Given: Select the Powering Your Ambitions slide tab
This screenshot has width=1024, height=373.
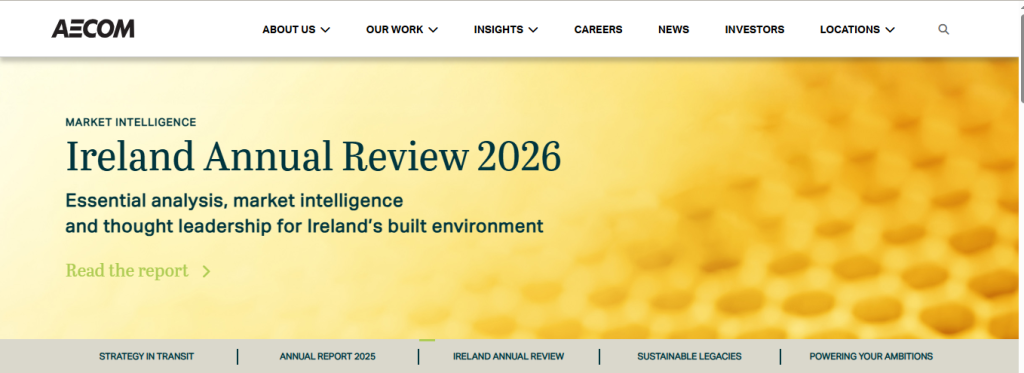Looking at the screenshot, I should [871, 357].
